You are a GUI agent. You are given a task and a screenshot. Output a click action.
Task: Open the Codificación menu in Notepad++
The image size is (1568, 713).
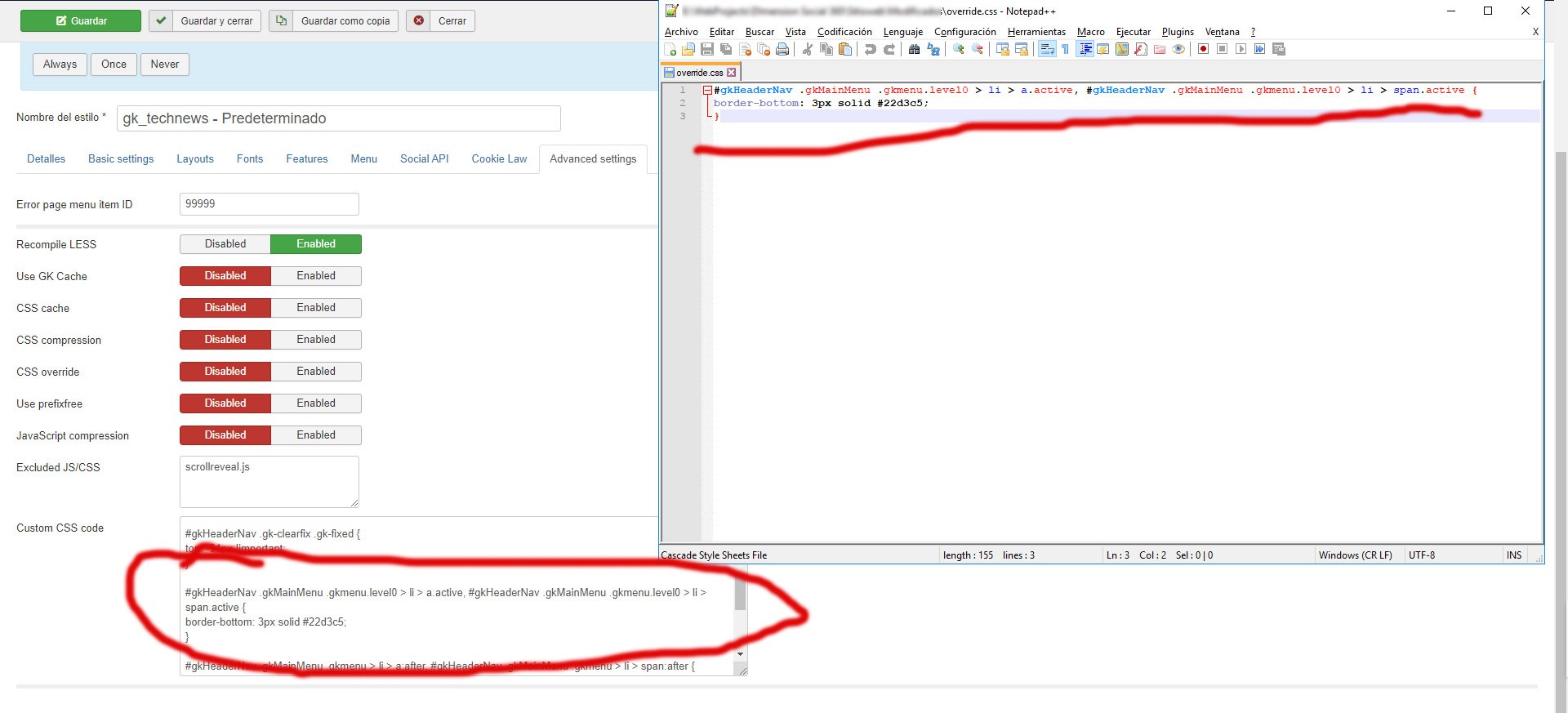(x=844, y=32)
